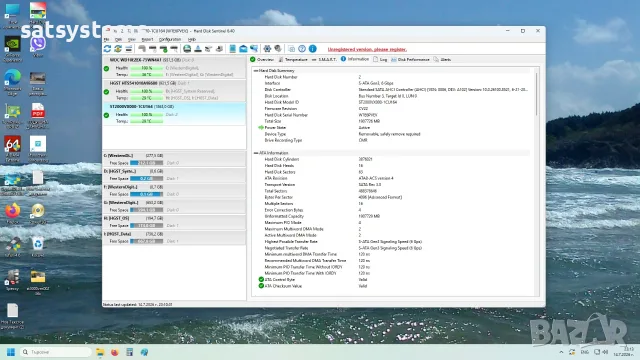Click the Unregistered version please register link
This screenshot has width=640, height=360.
[x=367, y=49]
